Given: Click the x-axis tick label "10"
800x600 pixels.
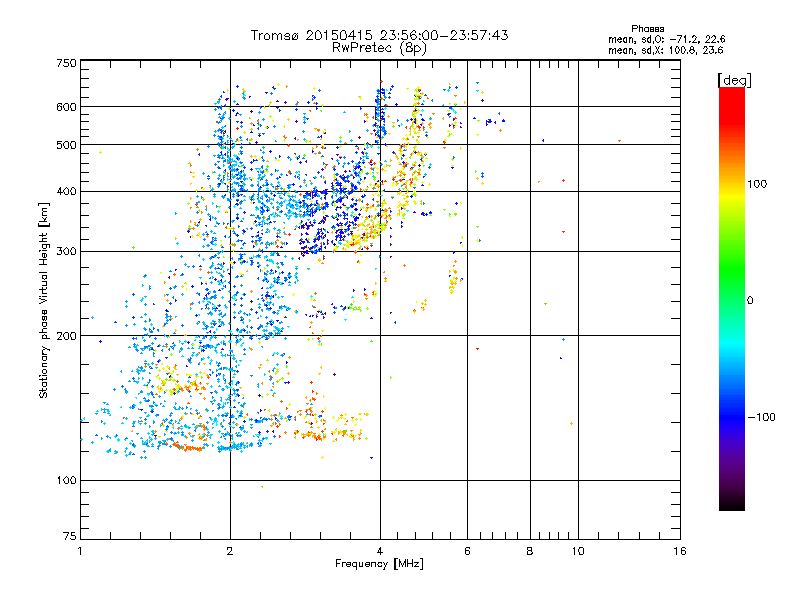Looking at the screenshot, I should [578, 551].
